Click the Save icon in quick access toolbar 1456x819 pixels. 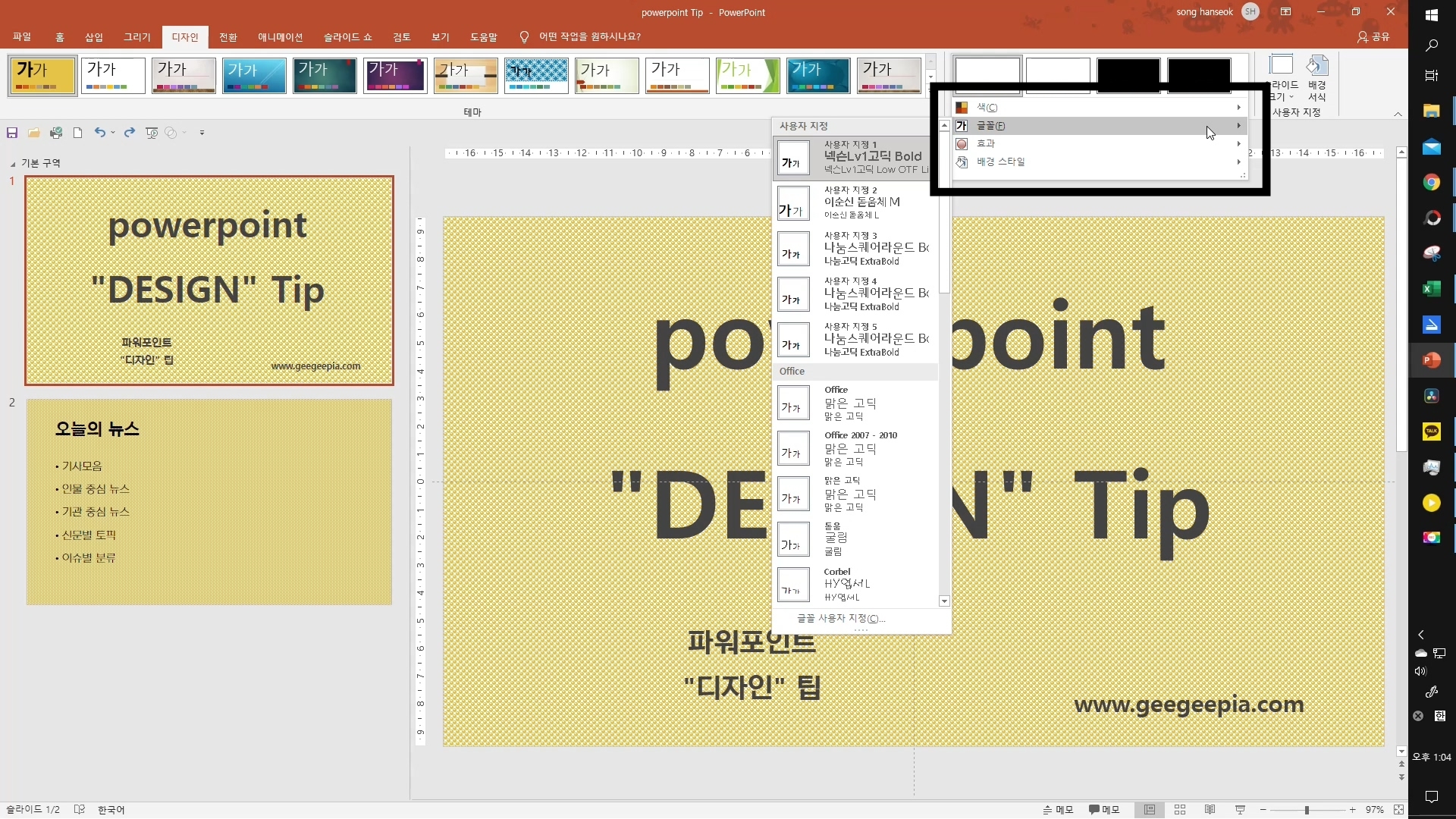pos(12,133)
